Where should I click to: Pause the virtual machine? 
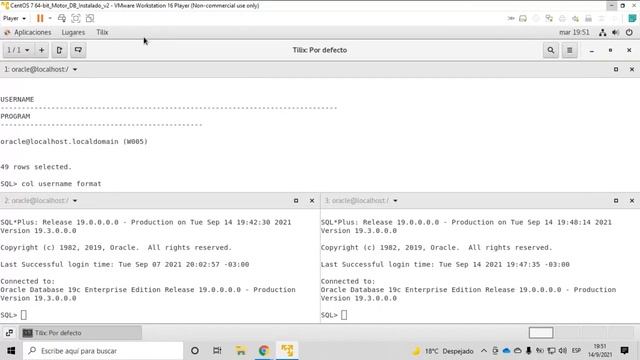coord(40,18)
